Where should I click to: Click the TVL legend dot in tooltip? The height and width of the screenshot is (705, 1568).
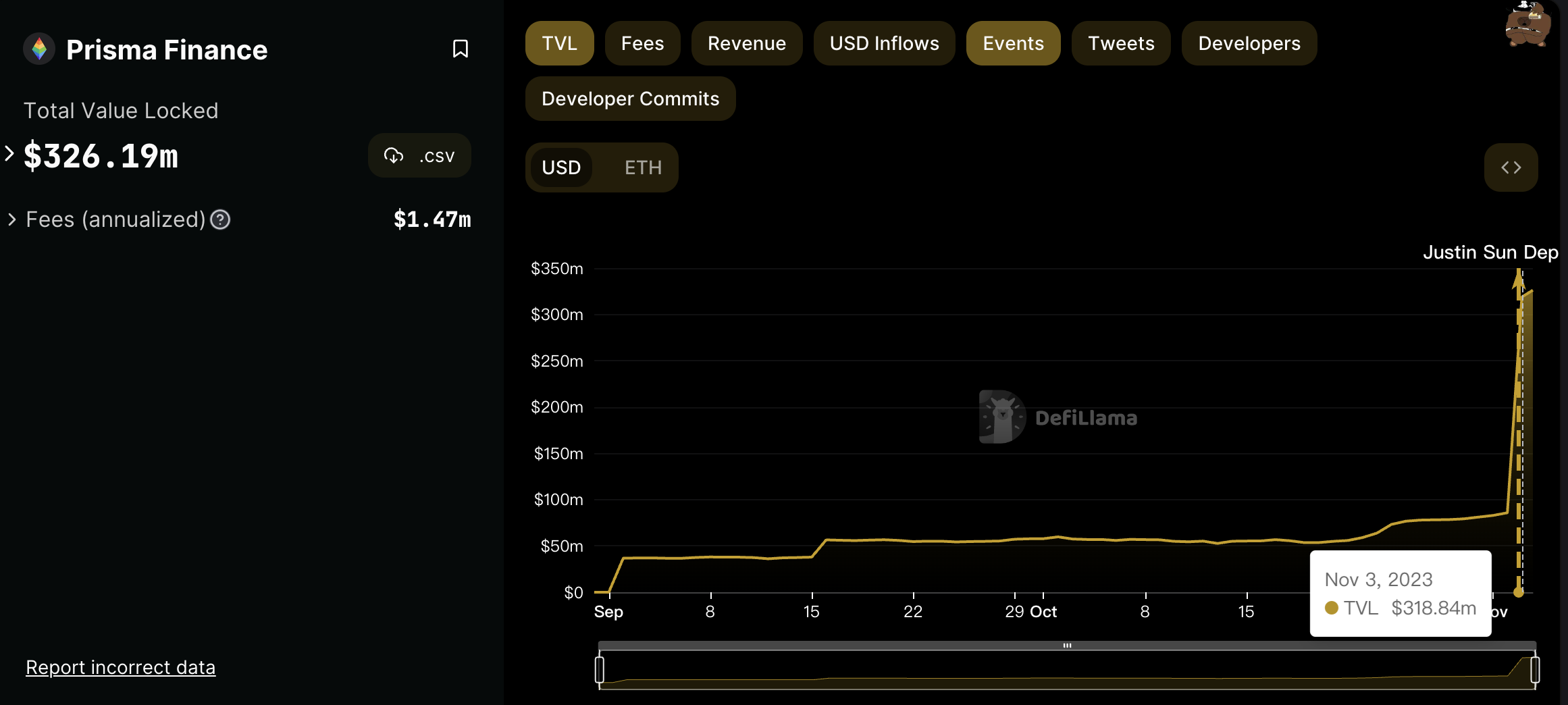point(1331,608)
